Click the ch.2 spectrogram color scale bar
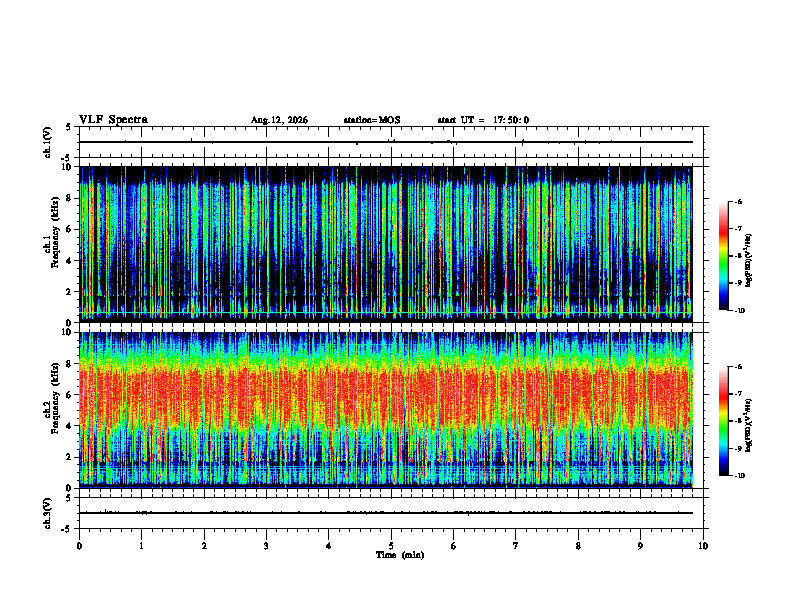 723,421
